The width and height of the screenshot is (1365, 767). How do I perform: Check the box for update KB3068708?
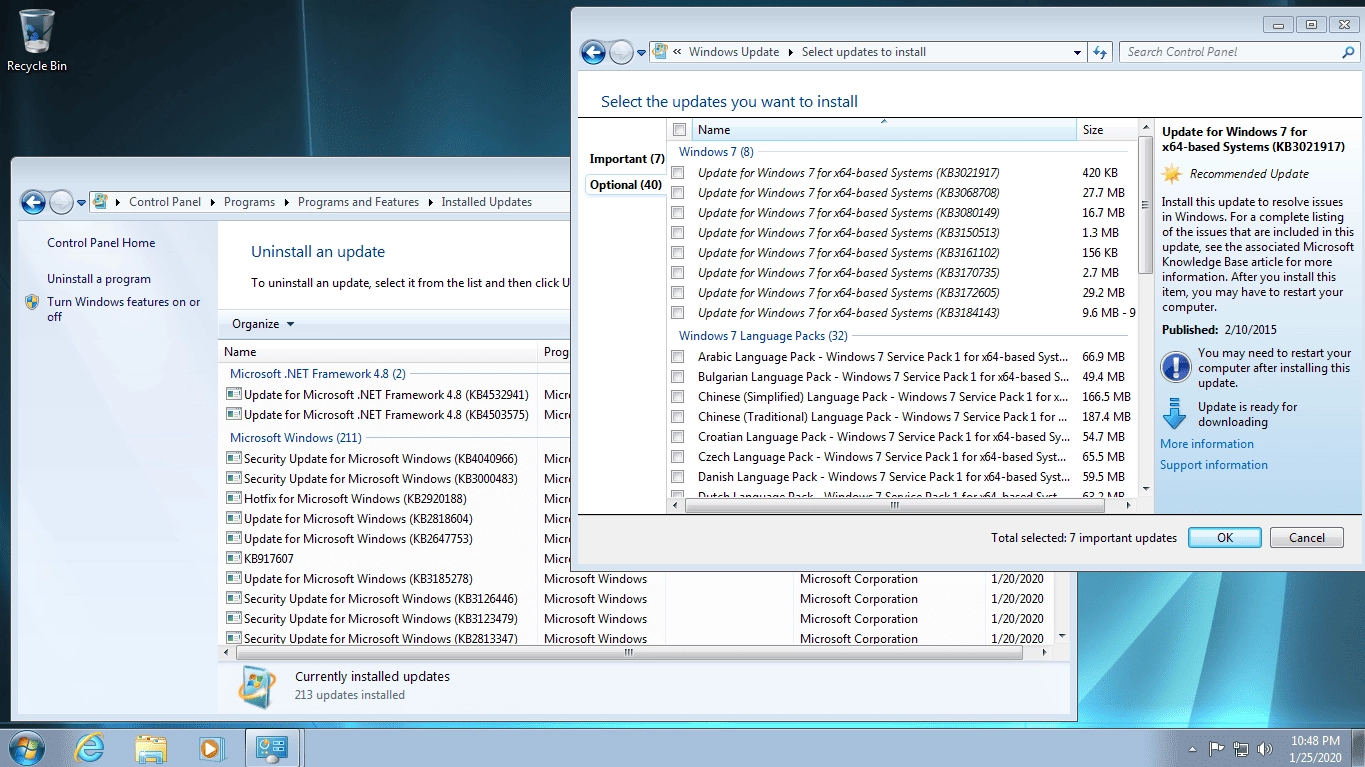678,193
